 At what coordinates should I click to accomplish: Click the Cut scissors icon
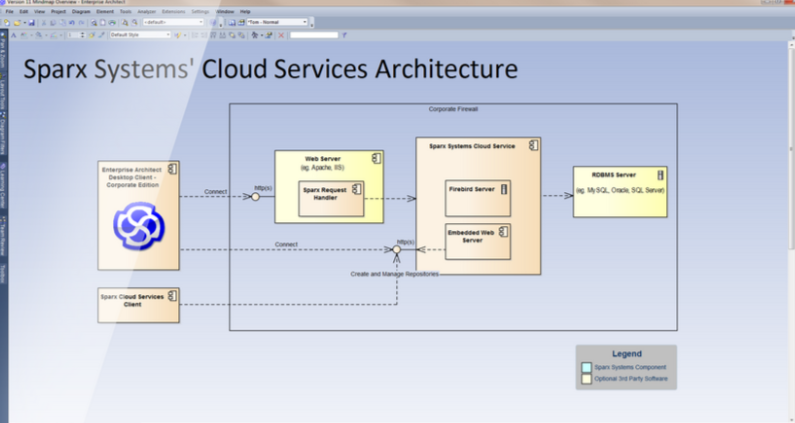[x=44, y=22]
